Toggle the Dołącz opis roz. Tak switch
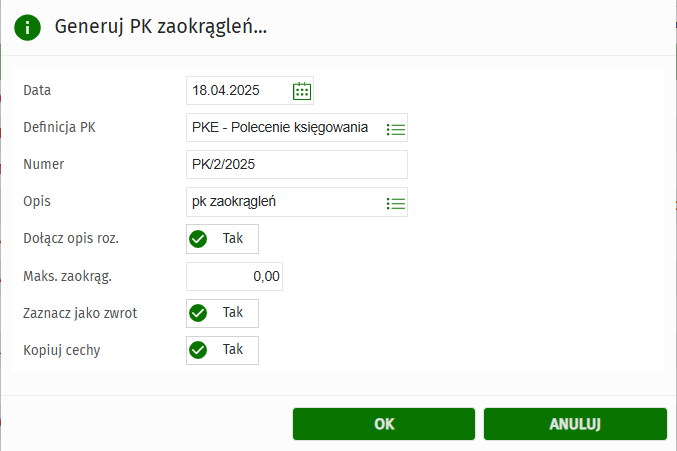 (222, 239)
